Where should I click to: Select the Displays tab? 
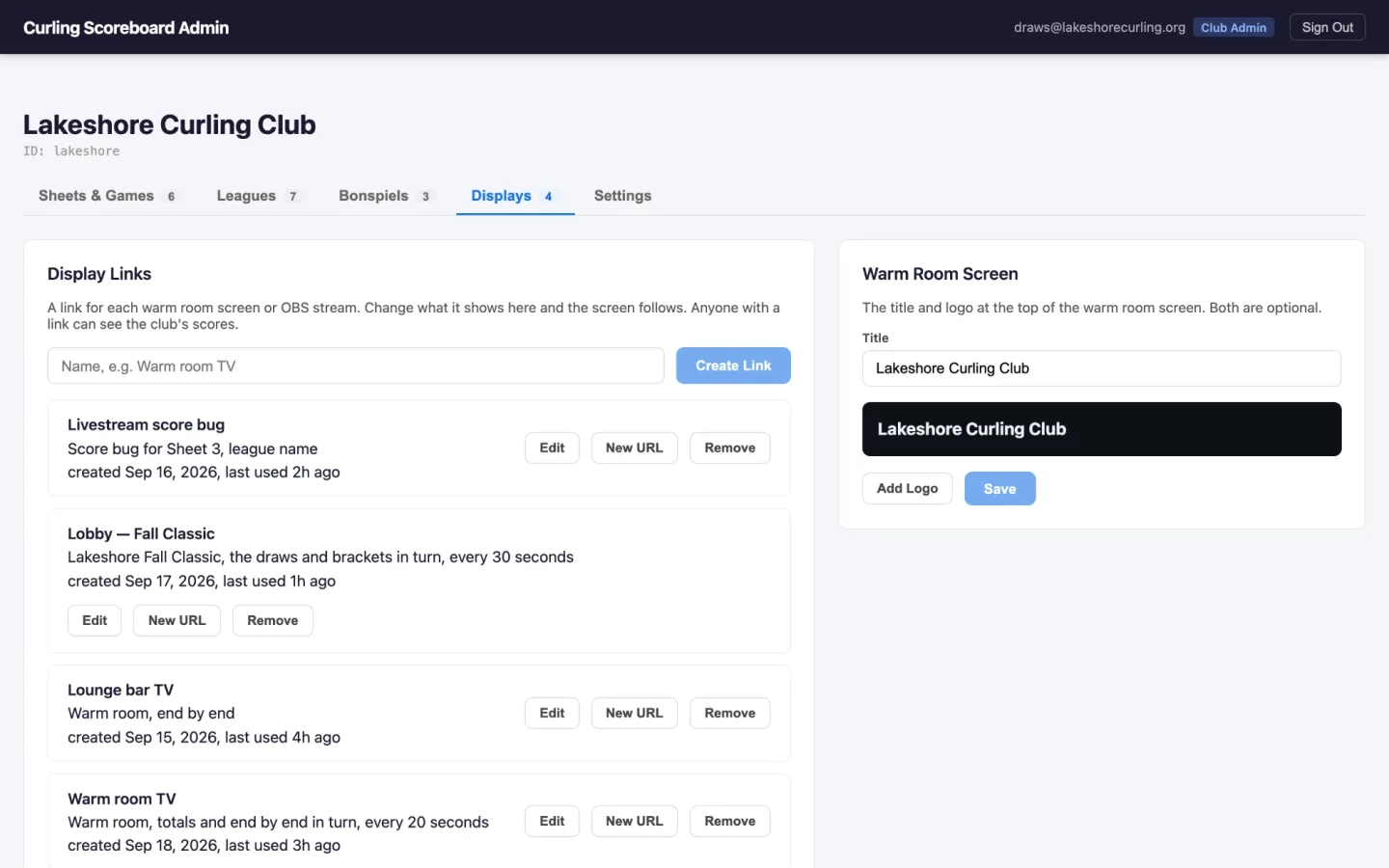tap(515, 196)
